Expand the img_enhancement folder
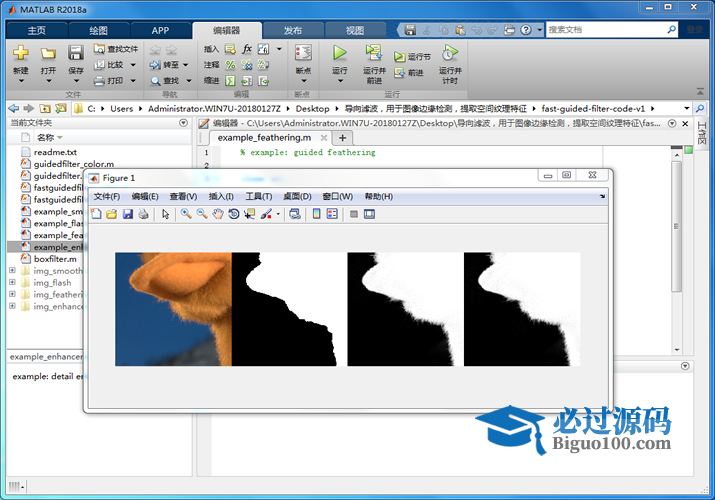Viewport: 715px width, 500px height. click(12, 306)
